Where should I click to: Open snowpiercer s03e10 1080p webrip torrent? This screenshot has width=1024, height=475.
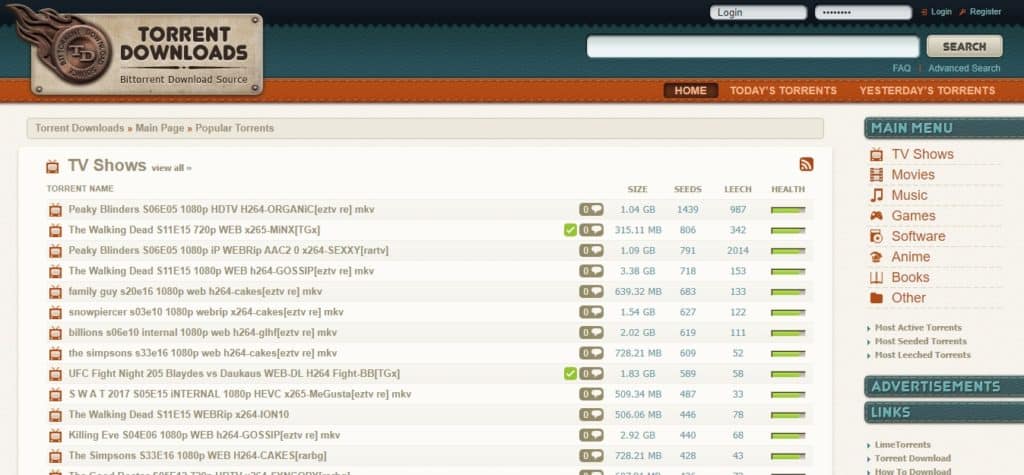pyautogui.click(x=206, y=312)
